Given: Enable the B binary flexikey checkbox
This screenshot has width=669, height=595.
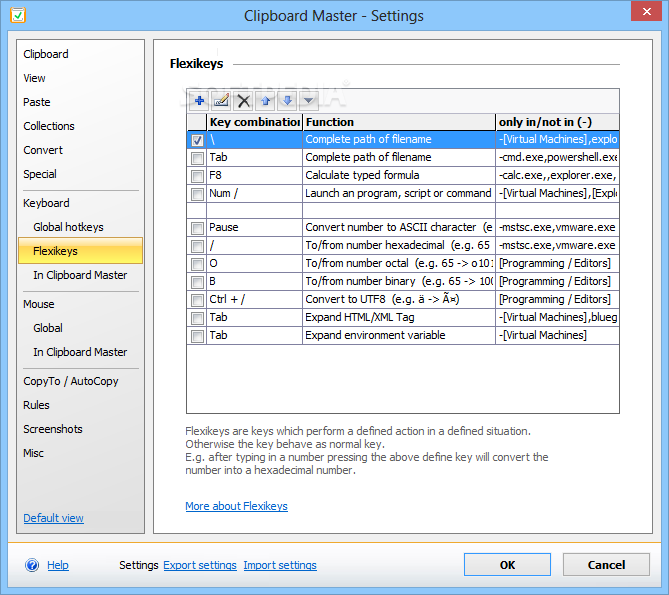Looking at the screenshot, I should coord(197,282).
